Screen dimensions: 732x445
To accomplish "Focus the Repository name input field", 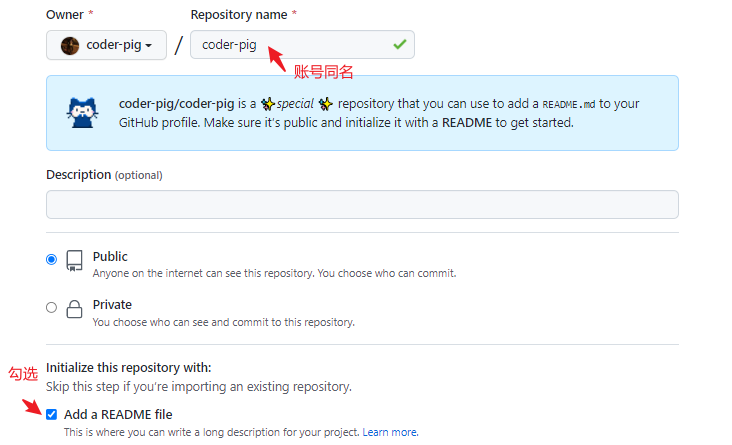I will (x=302, y=45).
